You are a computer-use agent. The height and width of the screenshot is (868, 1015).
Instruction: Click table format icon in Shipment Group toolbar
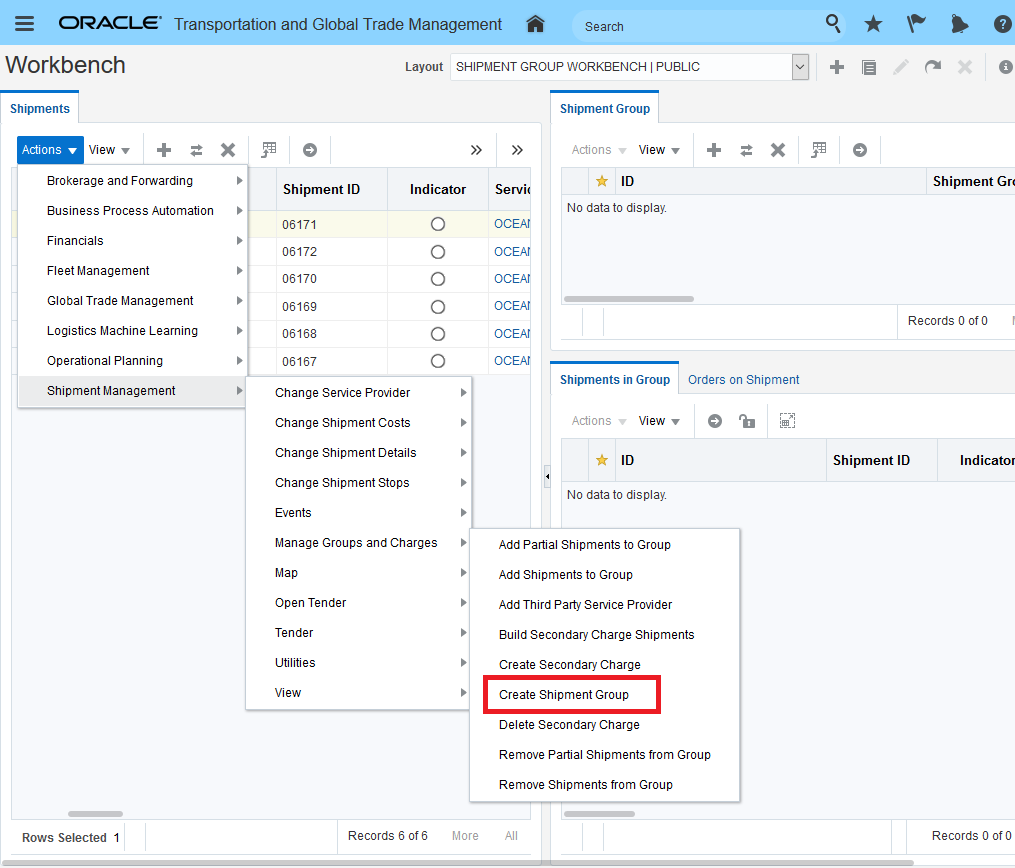819,150
